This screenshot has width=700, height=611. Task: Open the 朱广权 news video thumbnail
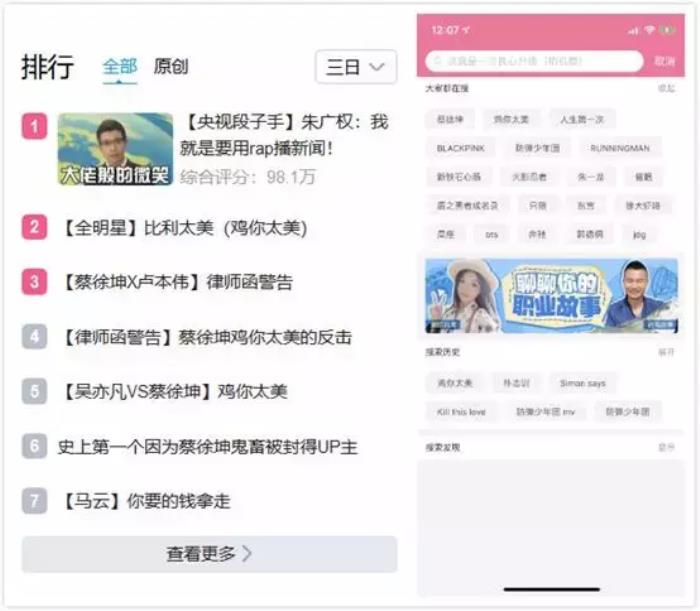coord(115,149)
